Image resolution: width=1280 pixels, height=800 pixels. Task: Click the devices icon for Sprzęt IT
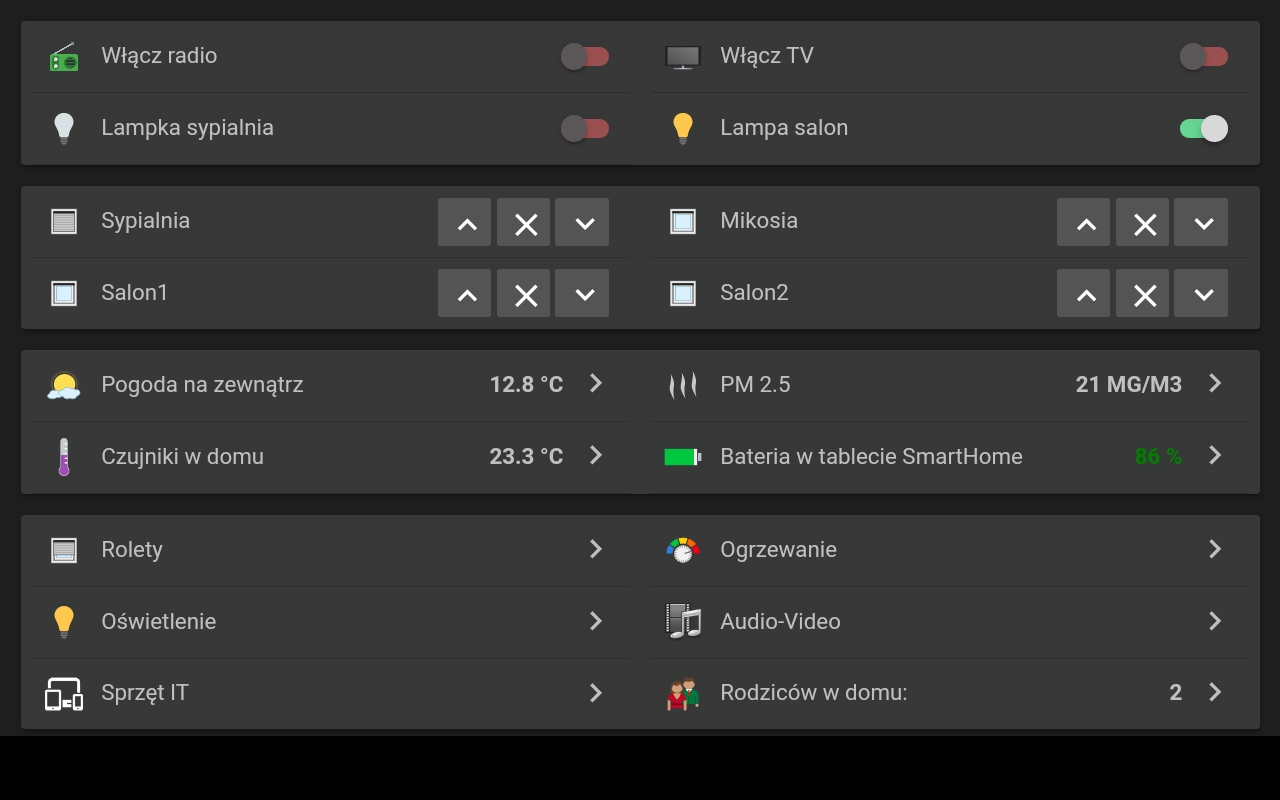tap(64, 693)
